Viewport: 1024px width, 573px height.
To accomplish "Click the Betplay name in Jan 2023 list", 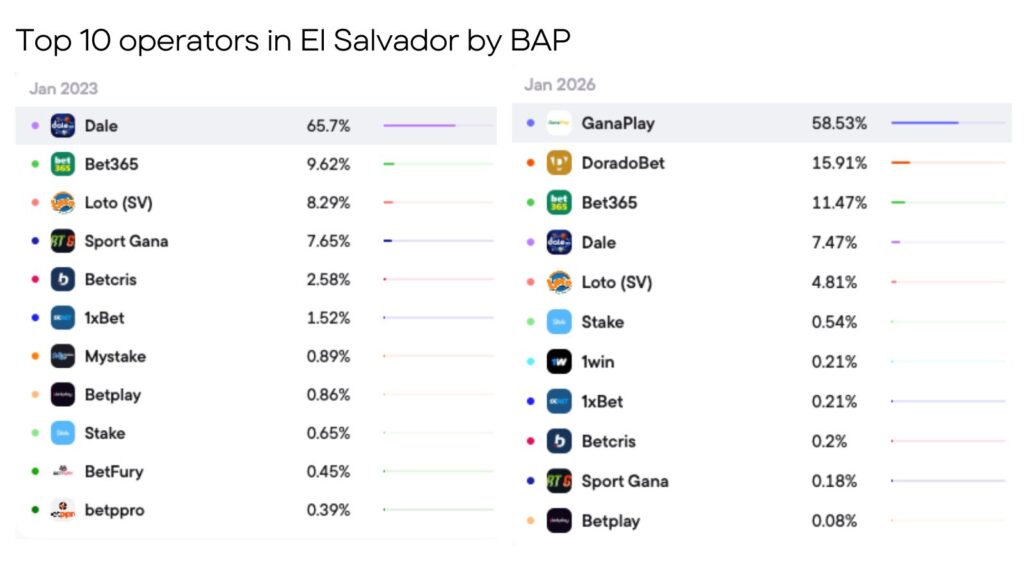I will click(x=112, y=395).
